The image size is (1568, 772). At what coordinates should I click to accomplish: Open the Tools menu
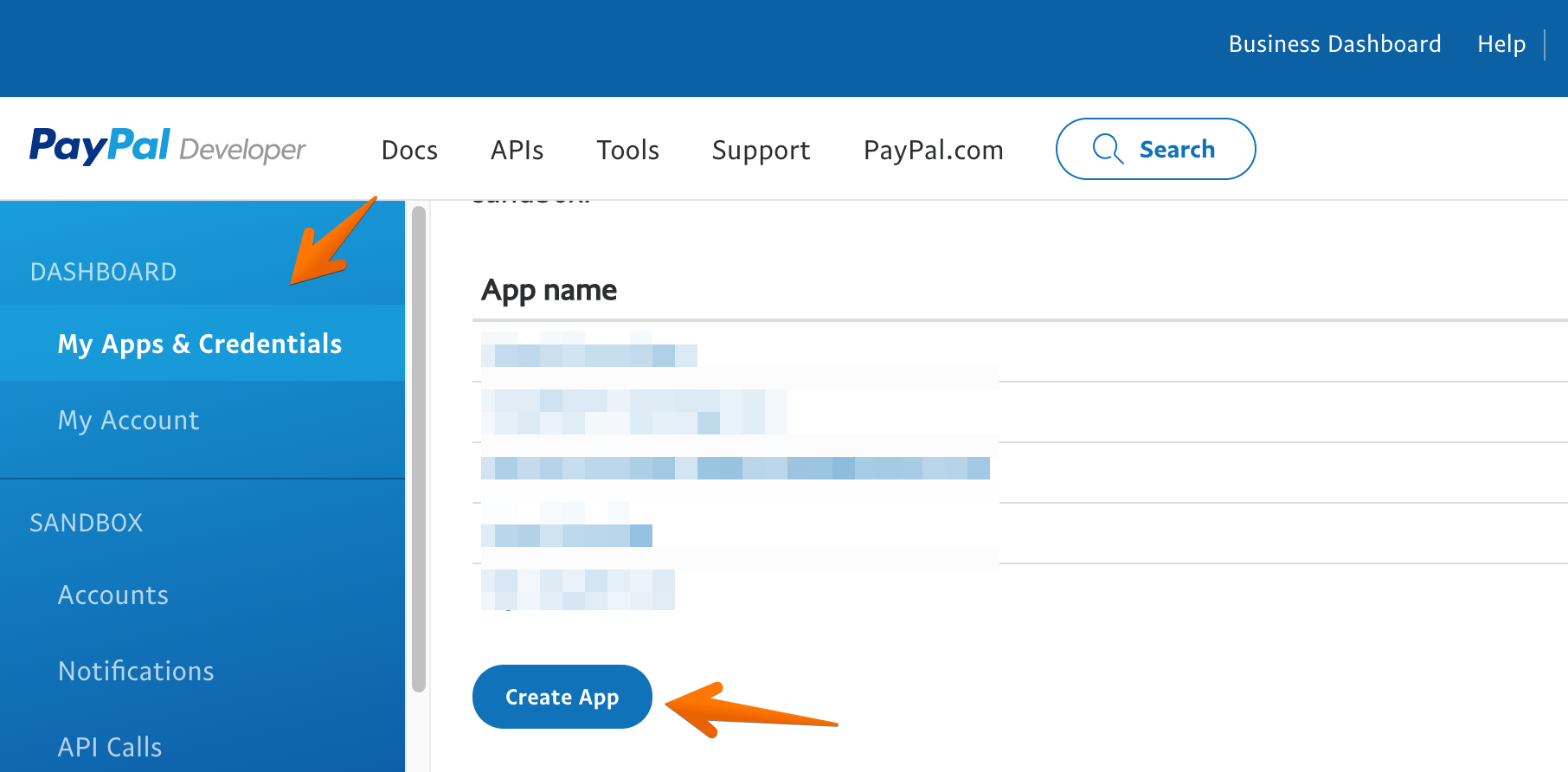(x=627, y=150)
